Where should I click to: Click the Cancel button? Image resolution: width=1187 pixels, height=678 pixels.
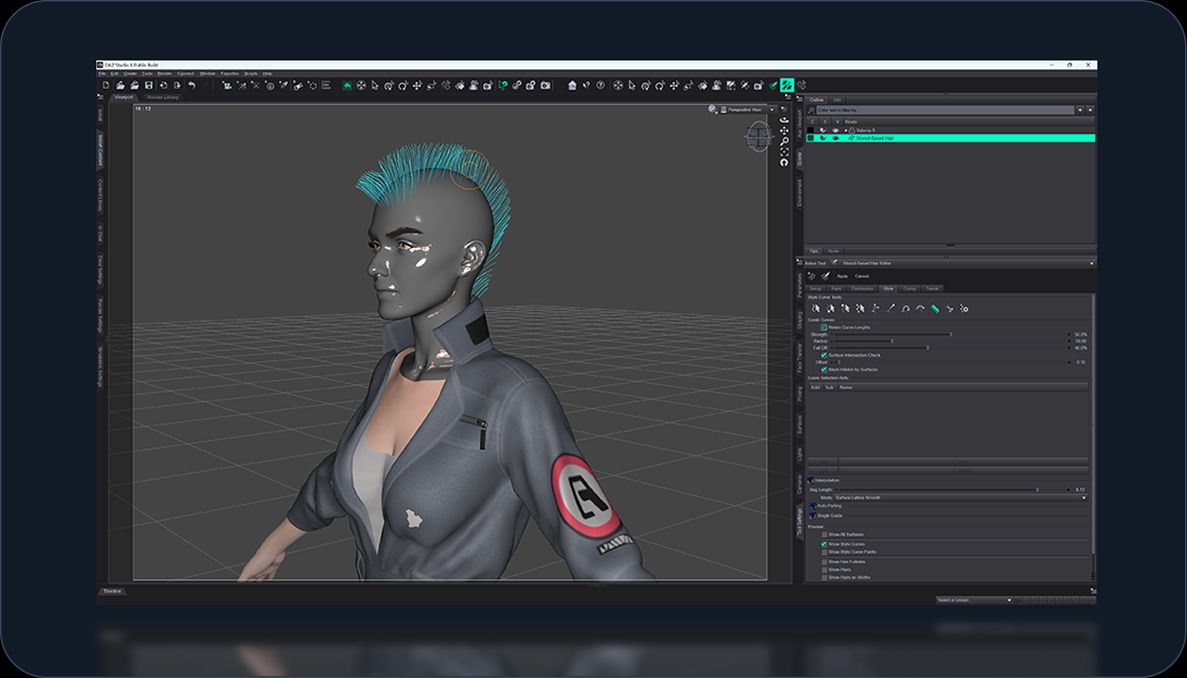[x=861, y=275]
